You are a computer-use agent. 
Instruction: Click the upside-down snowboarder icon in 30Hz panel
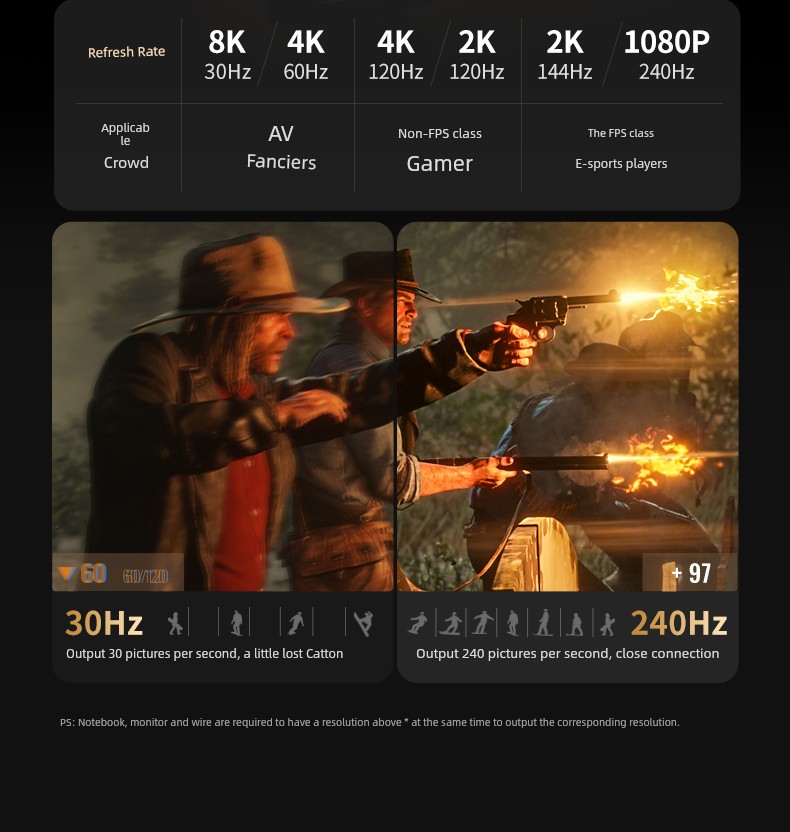(363, 623)
